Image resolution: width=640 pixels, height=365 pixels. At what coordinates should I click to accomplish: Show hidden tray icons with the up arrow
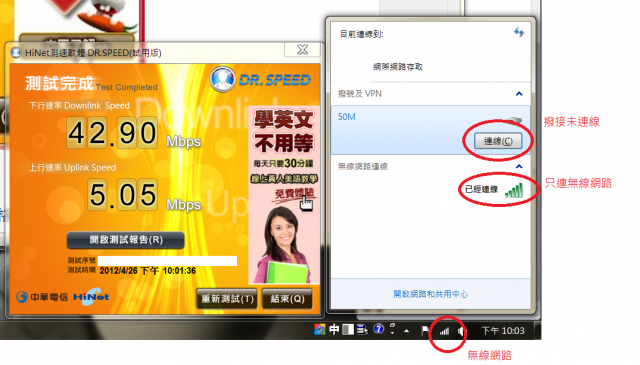tap(407, 331)
